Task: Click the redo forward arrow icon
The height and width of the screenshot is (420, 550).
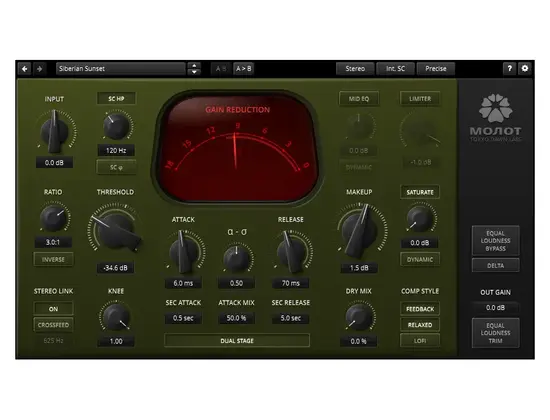Action: click(x=39, y=69)
